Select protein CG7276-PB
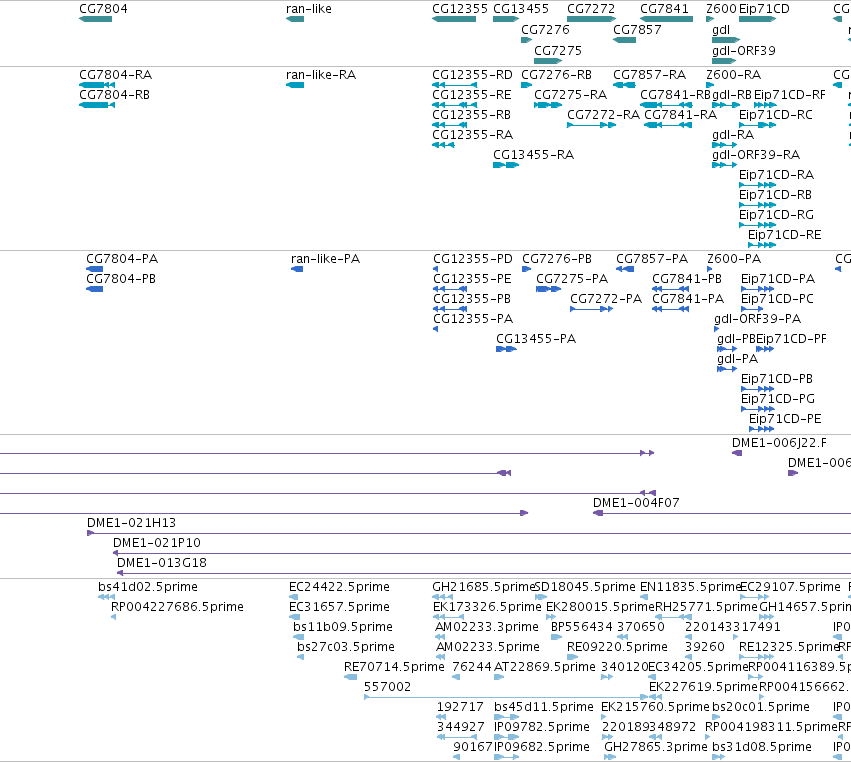The image size is (851, 762). point(557,258)
